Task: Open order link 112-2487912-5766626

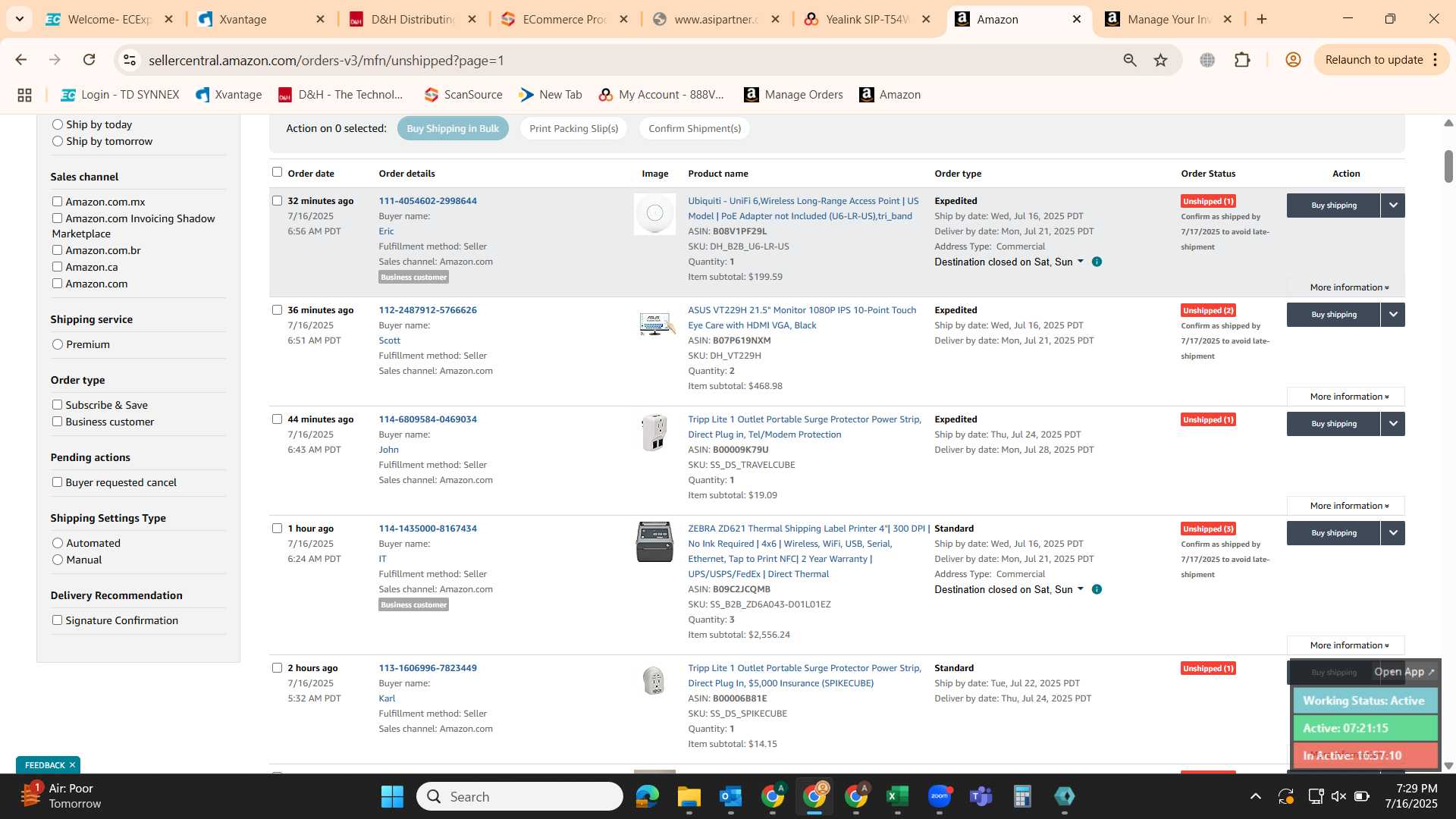Action: (428, 310)
